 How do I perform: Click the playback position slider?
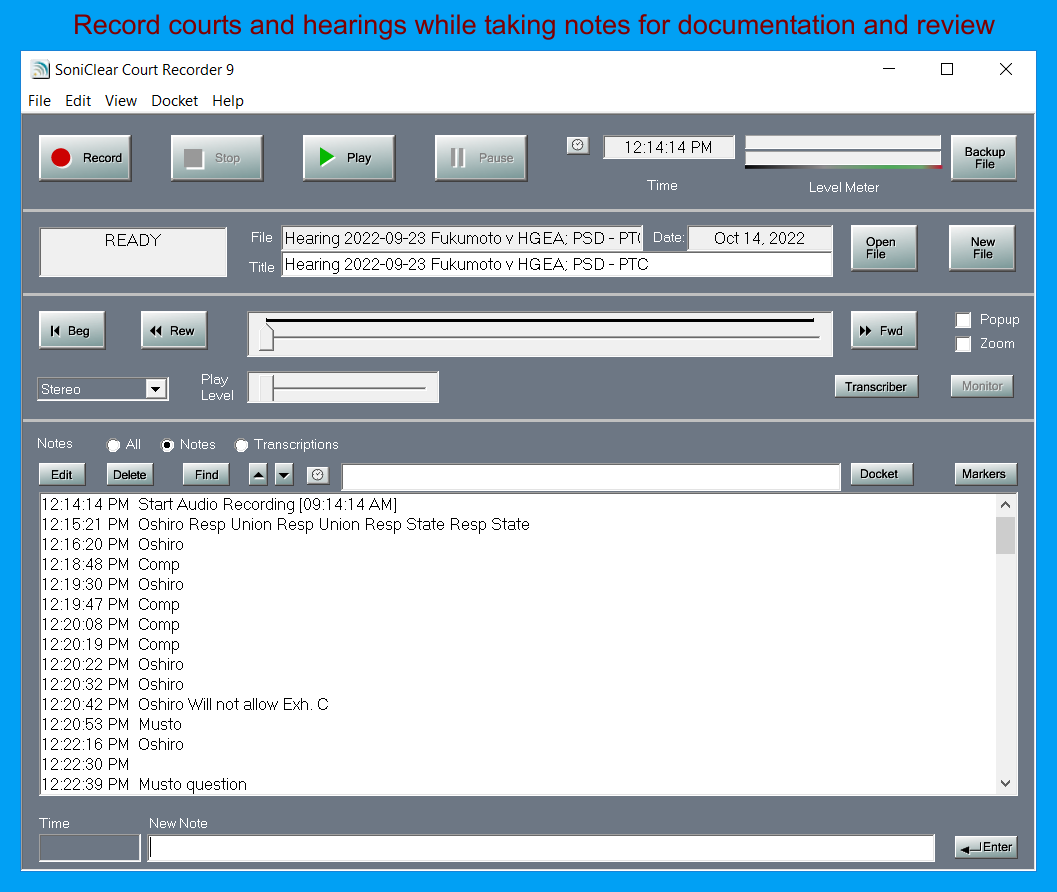[x=540, y=334]
